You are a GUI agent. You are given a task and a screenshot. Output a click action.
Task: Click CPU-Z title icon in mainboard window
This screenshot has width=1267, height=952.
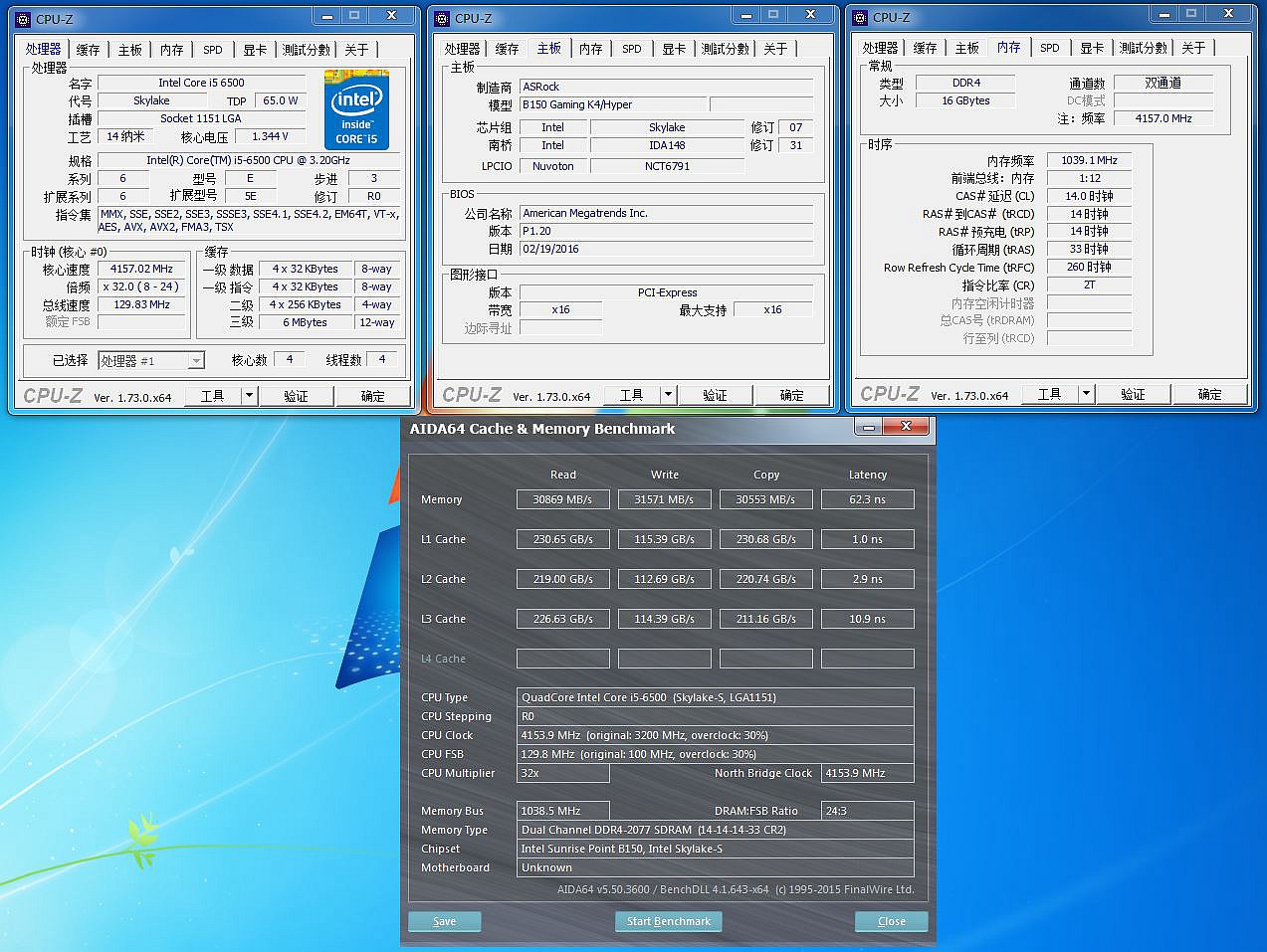(x=442, y=18)
